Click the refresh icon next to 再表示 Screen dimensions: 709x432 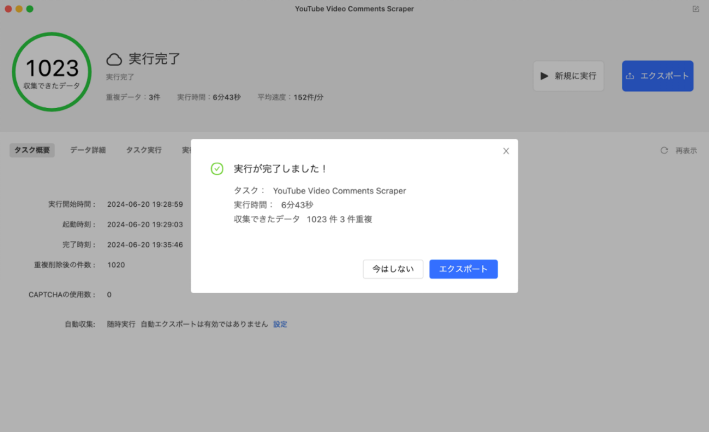[664, 151]
